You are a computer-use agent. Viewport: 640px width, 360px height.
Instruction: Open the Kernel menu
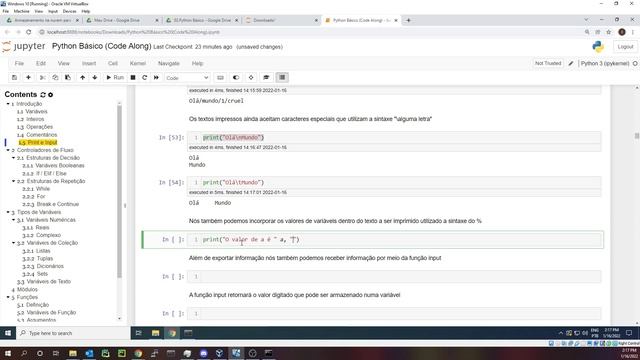(138, 64)
